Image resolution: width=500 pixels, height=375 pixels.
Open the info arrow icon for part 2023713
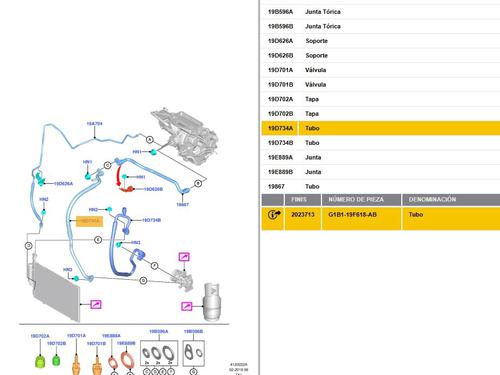tap(274, 215)
